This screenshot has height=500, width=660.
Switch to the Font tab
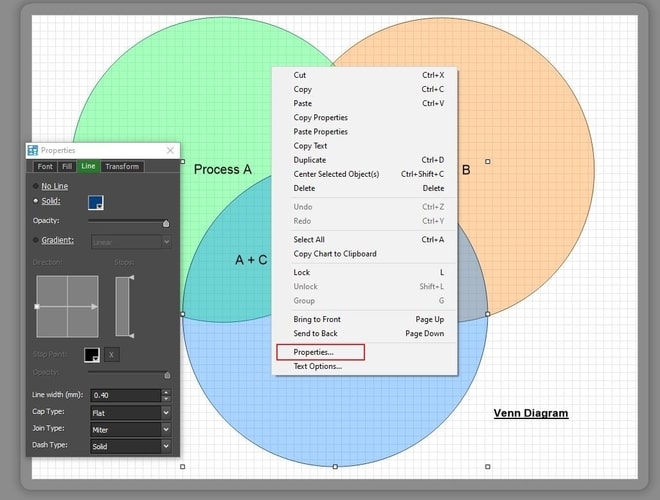pos(45,167)
